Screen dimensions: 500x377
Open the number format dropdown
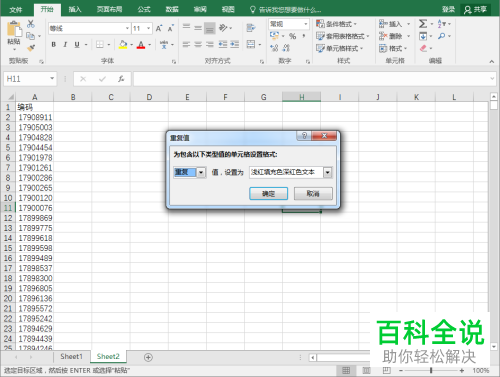[x=306, y=24]
